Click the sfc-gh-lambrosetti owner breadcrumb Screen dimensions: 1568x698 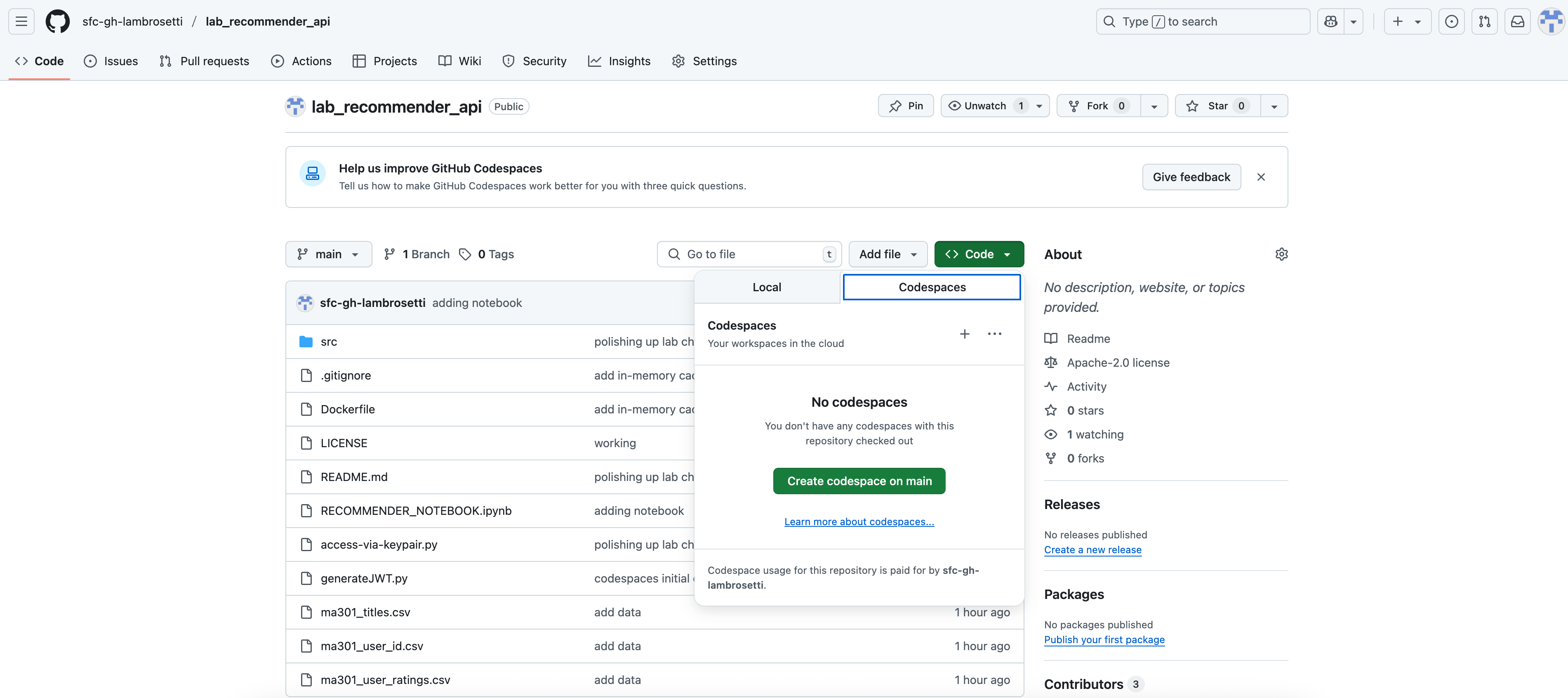pos(132,21)
